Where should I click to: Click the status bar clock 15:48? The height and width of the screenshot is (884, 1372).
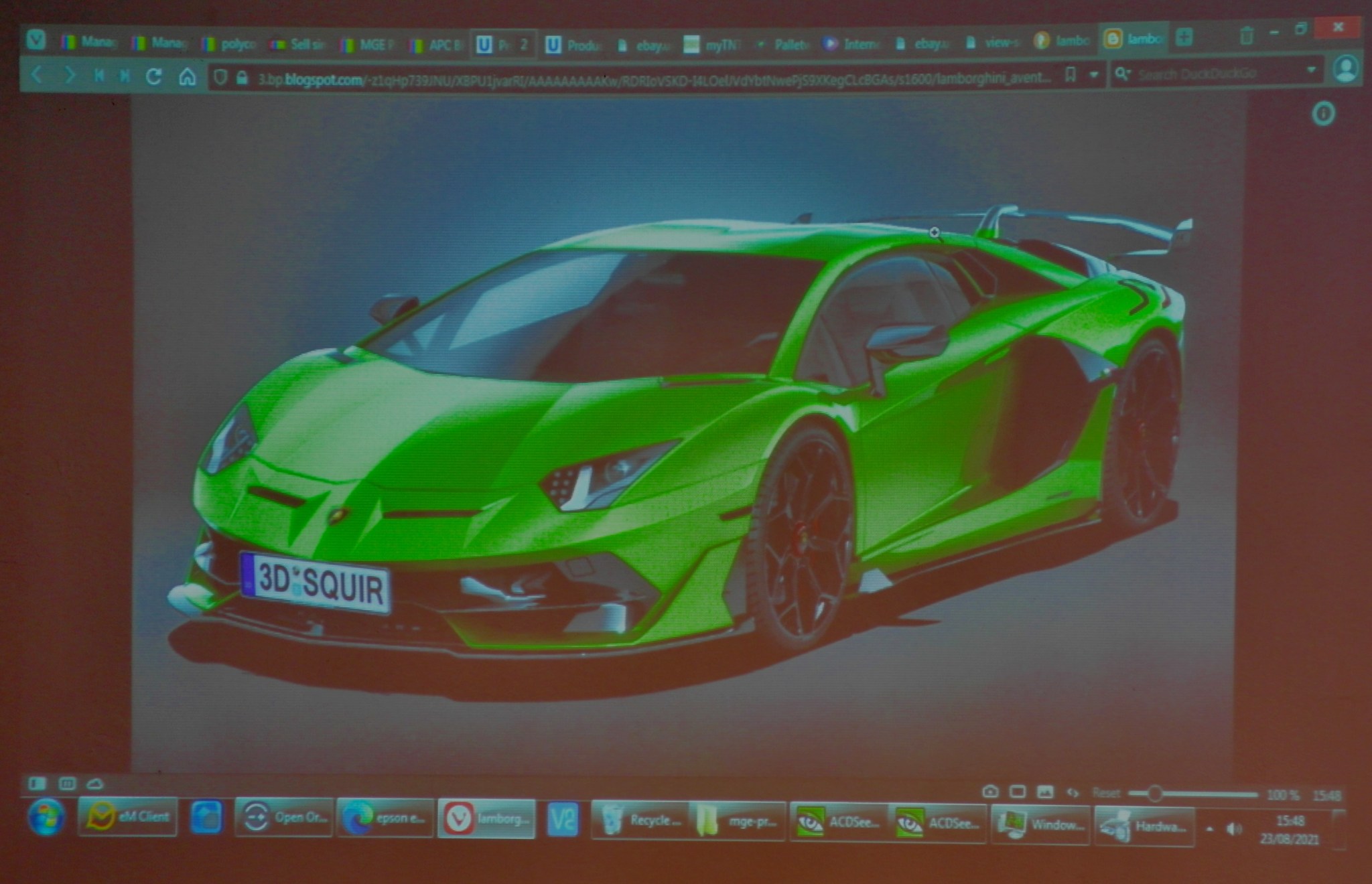tap(1327, 796)
